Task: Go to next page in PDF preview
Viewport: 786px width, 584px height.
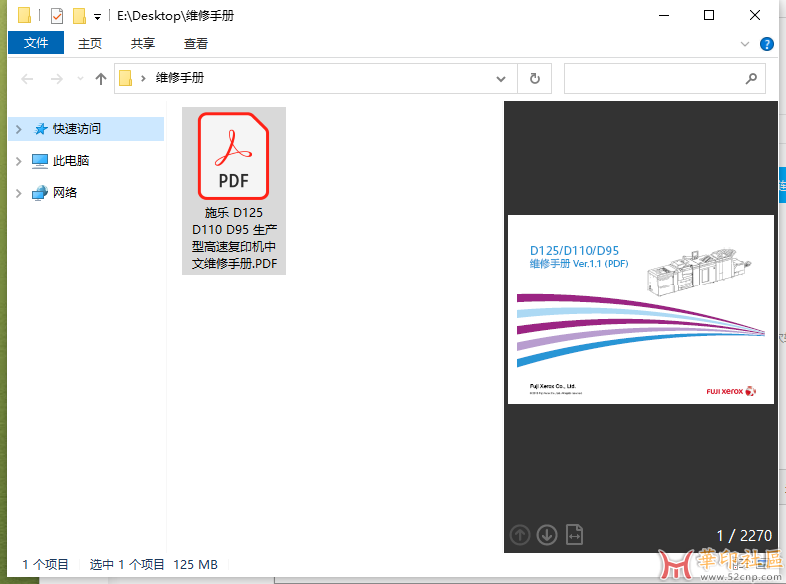Action: [547, 535]
